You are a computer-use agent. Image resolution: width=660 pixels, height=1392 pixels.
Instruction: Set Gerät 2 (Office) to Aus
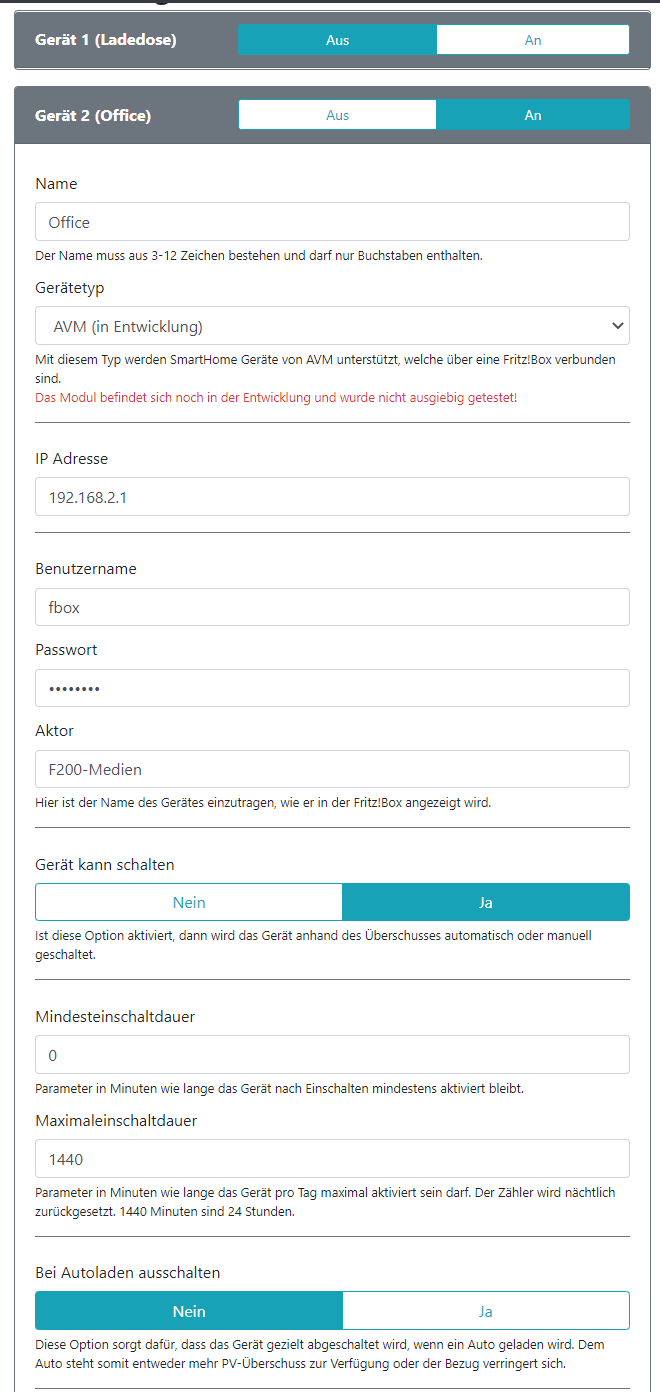337,115
